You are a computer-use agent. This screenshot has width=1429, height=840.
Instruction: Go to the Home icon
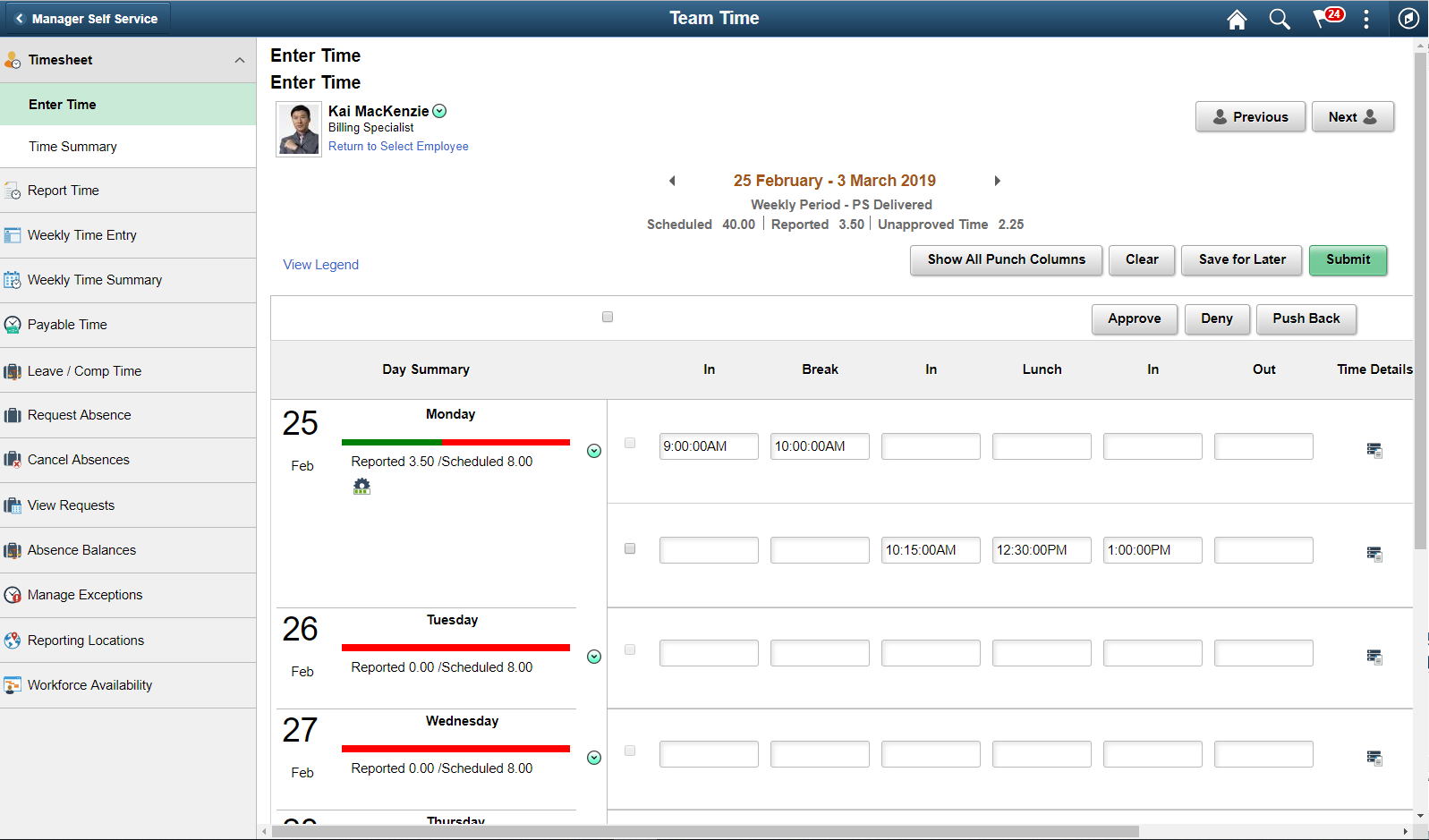click(x=1237, y=19)
